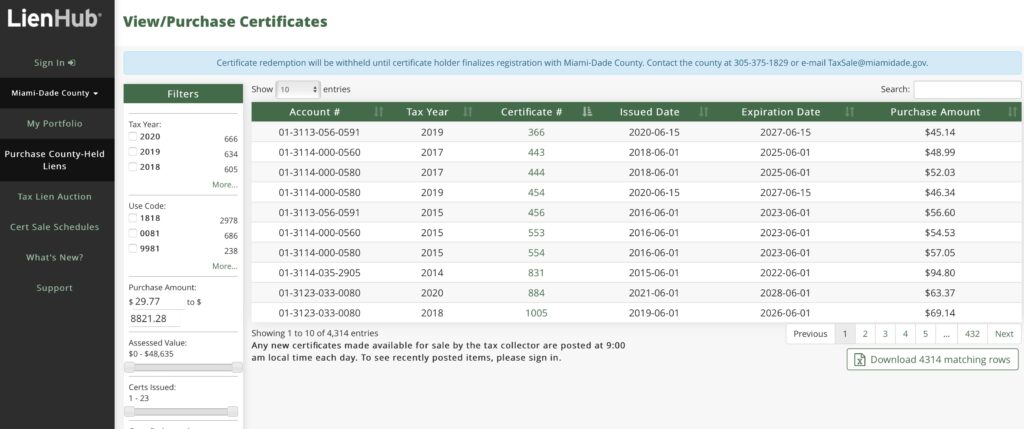Open the Show entries count dropdown

[298, 89]
